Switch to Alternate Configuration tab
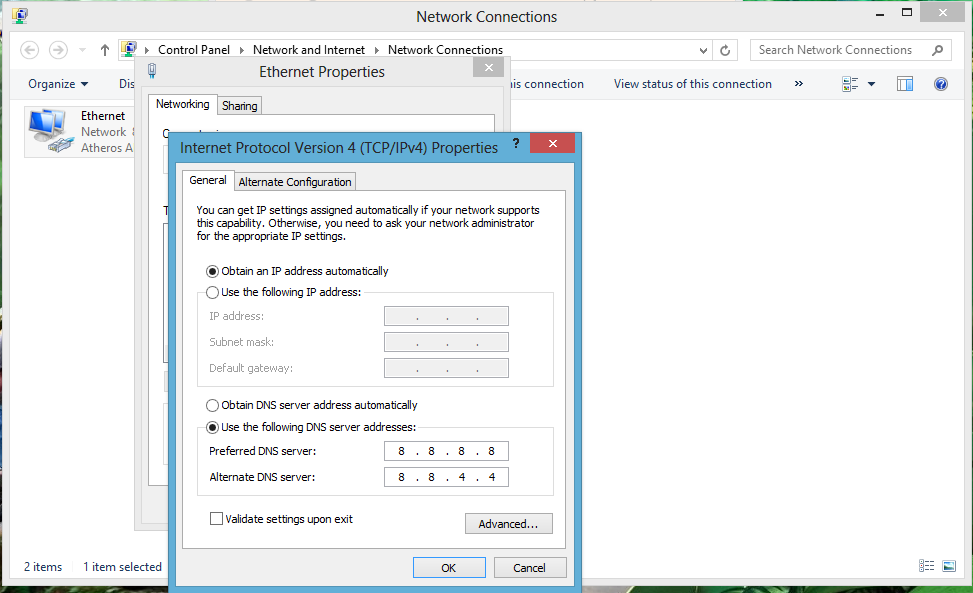This screenshot has width=973, height=593. pos(295,182)
